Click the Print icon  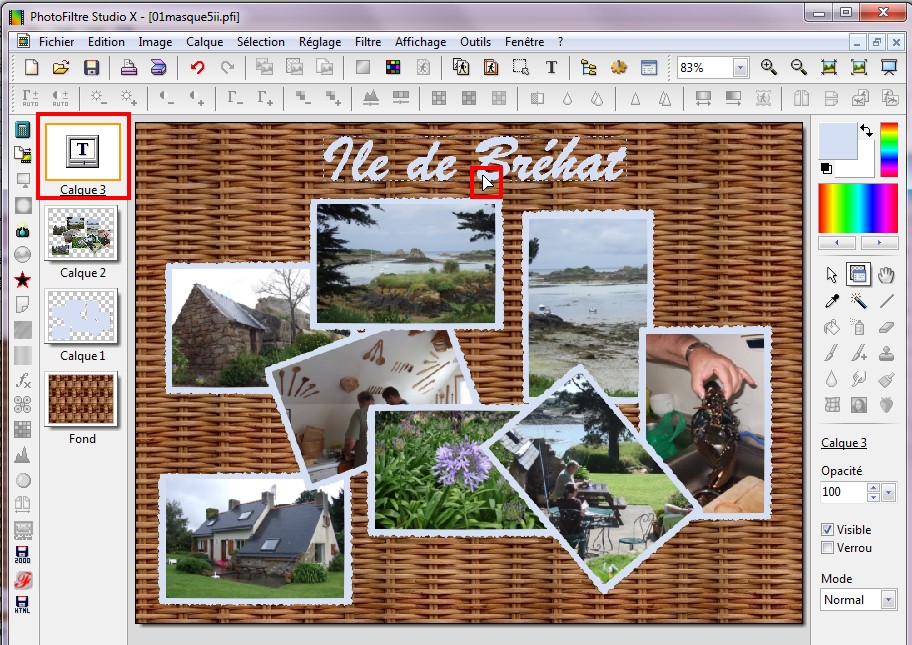[x=129, y=67]
